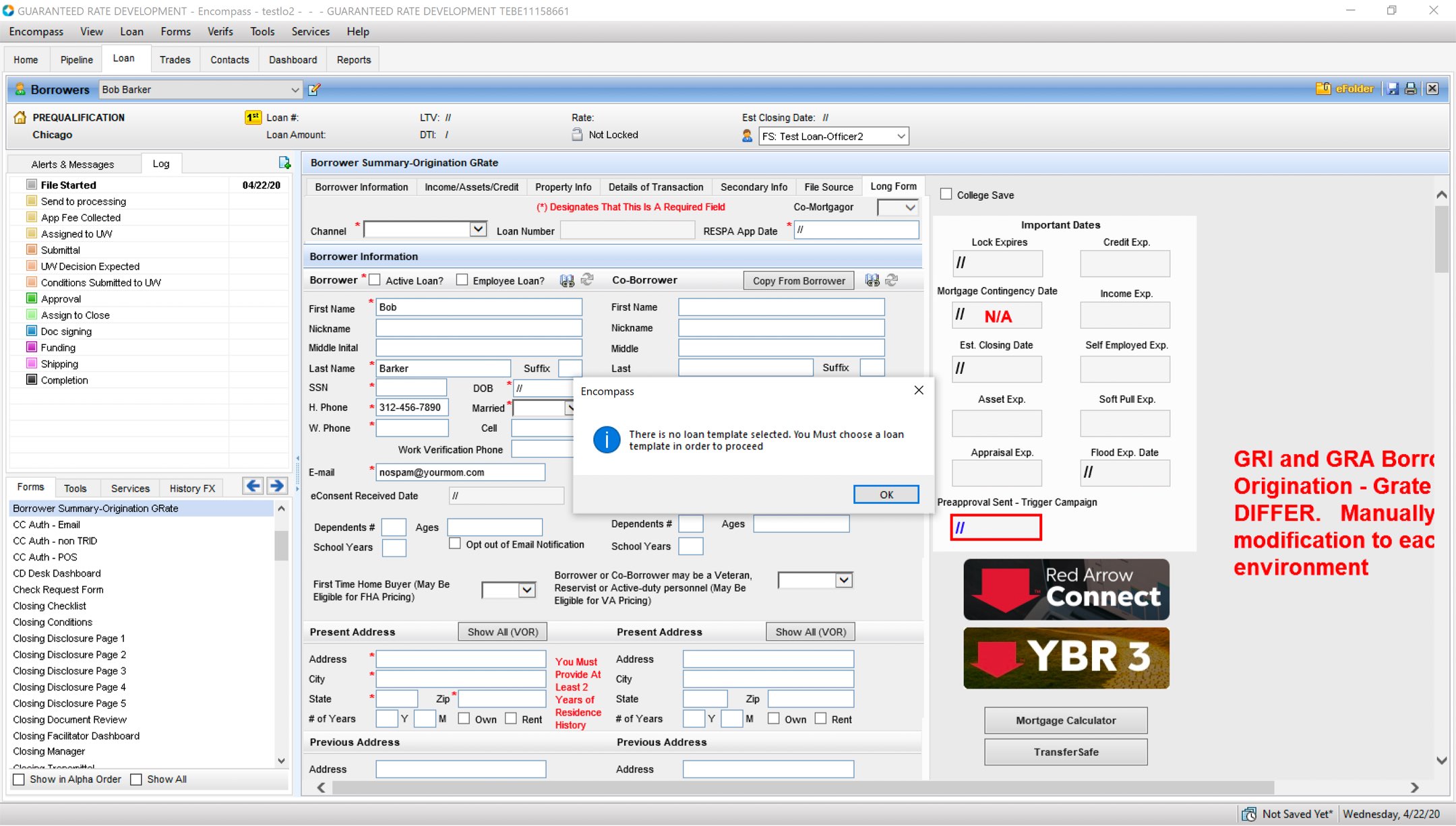Click the borrower First Name field
Screen dimensions: 1456x826
tap(479, 307)
